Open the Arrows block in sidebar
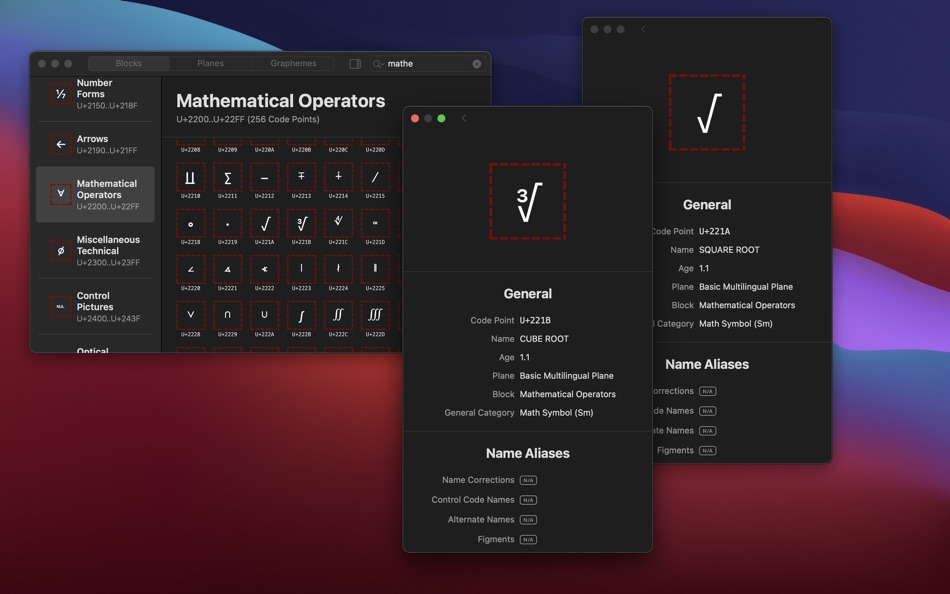Image resolution: width=950 pixels, height=594 pixels. pyautogui.click(x=95, y=144)
